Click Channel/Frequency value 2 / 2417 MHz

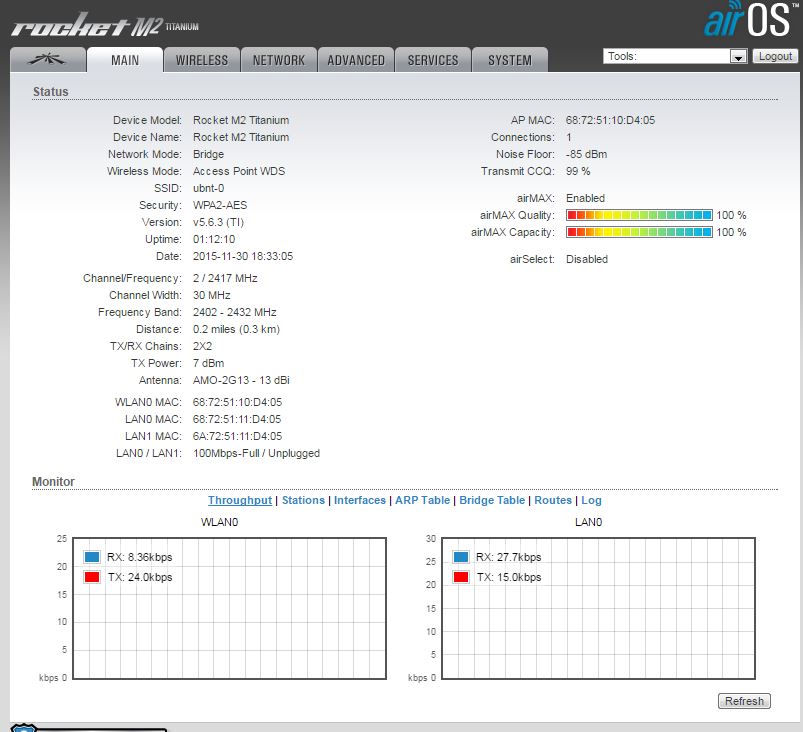coord(225,278)
